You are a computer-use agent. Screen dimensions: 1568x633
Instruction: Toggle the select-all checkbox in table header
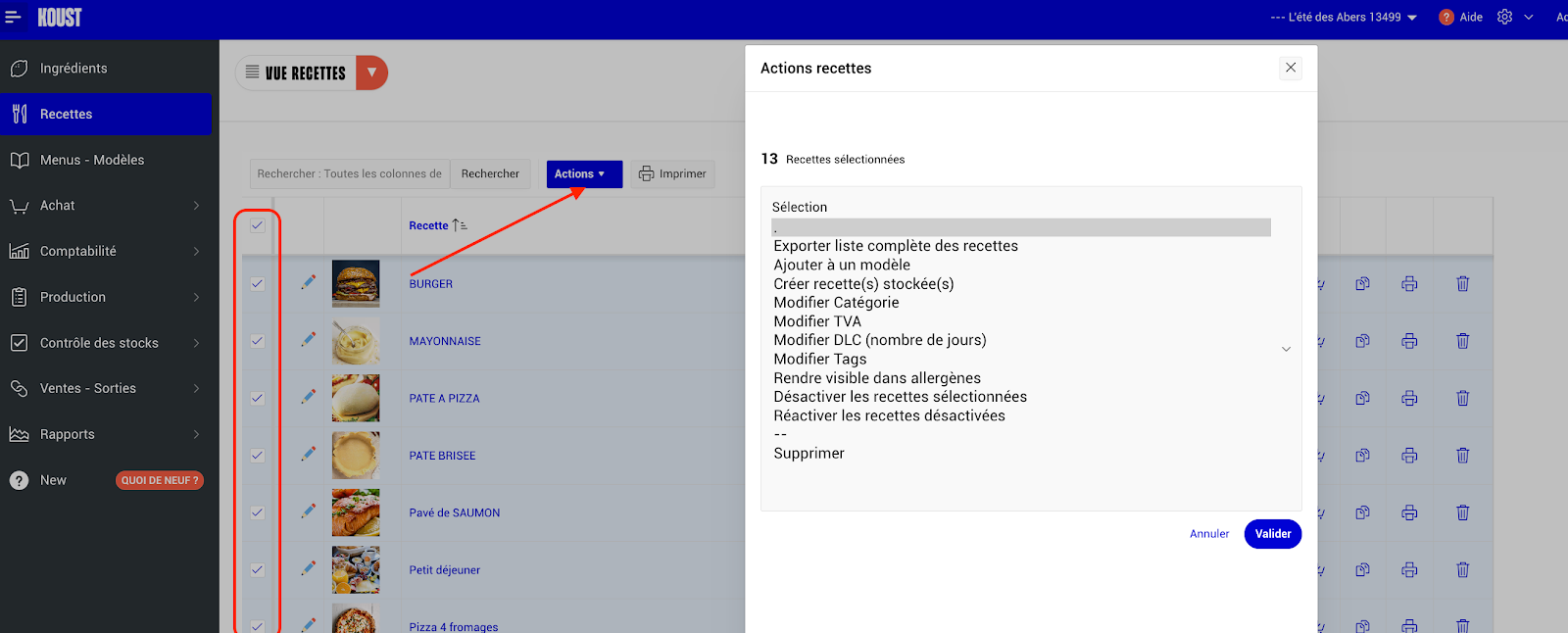point(257,225)
